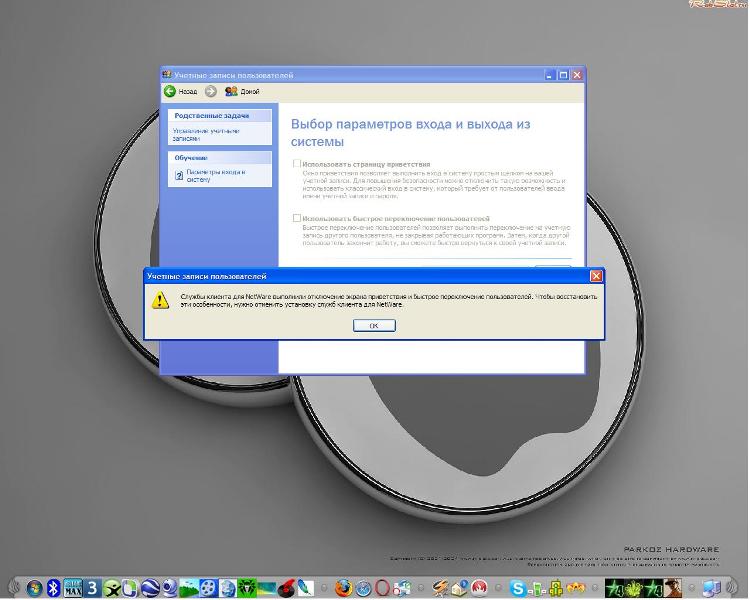Open the house media player dock icon
The height and width of the screenshot is (600, 750).
pyautogui.click(x=460, y=588)
